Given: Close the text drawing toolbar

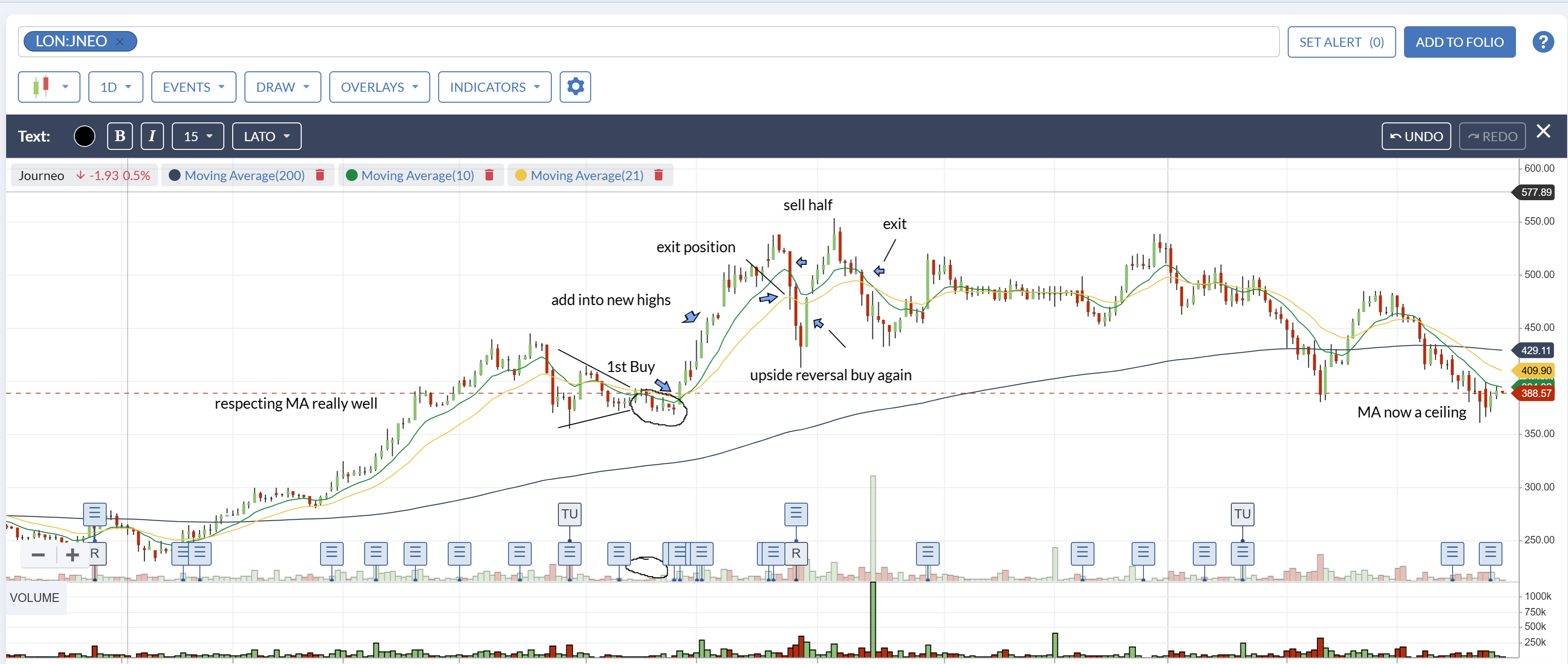Looking at the screenshot, I should click(x=1543, y=132).
